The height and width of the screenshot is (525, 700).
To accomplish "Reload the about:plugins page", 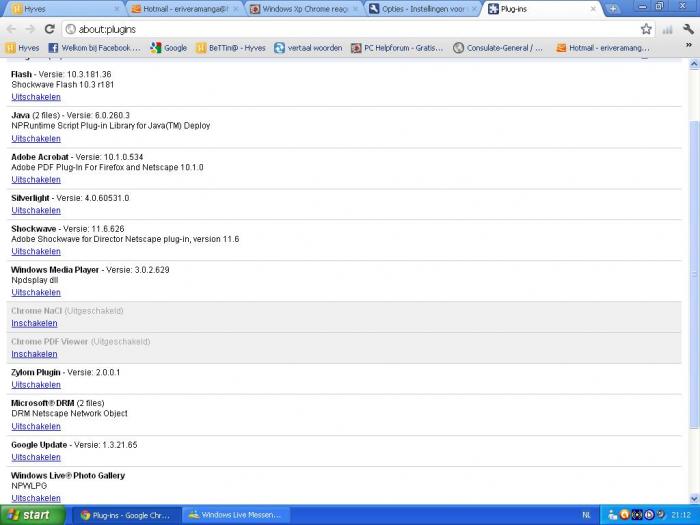I will click(50, 29).
